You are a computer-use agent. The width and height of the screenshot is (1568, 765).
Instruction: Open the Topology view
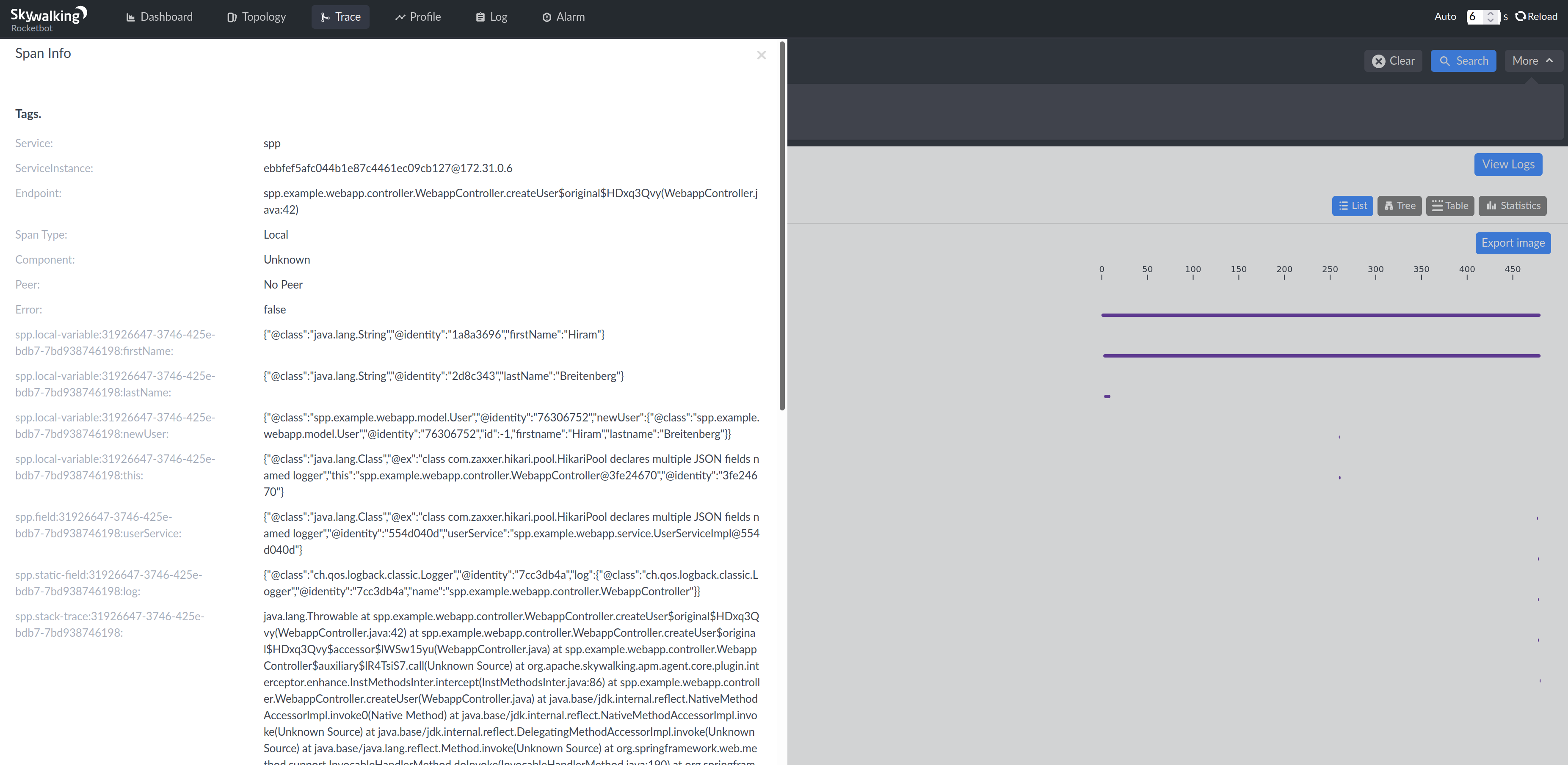256,17
